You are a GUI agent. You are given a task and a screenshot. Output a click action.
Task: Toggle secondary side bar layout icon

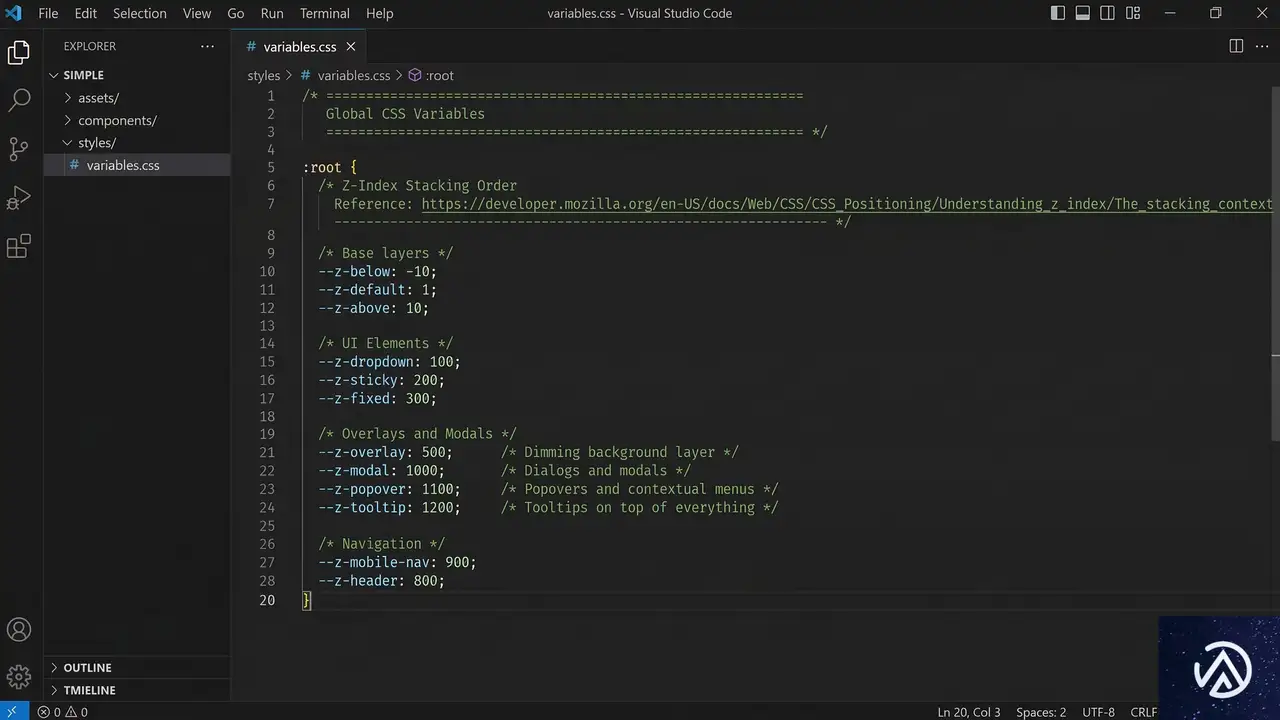point(1108,13)
